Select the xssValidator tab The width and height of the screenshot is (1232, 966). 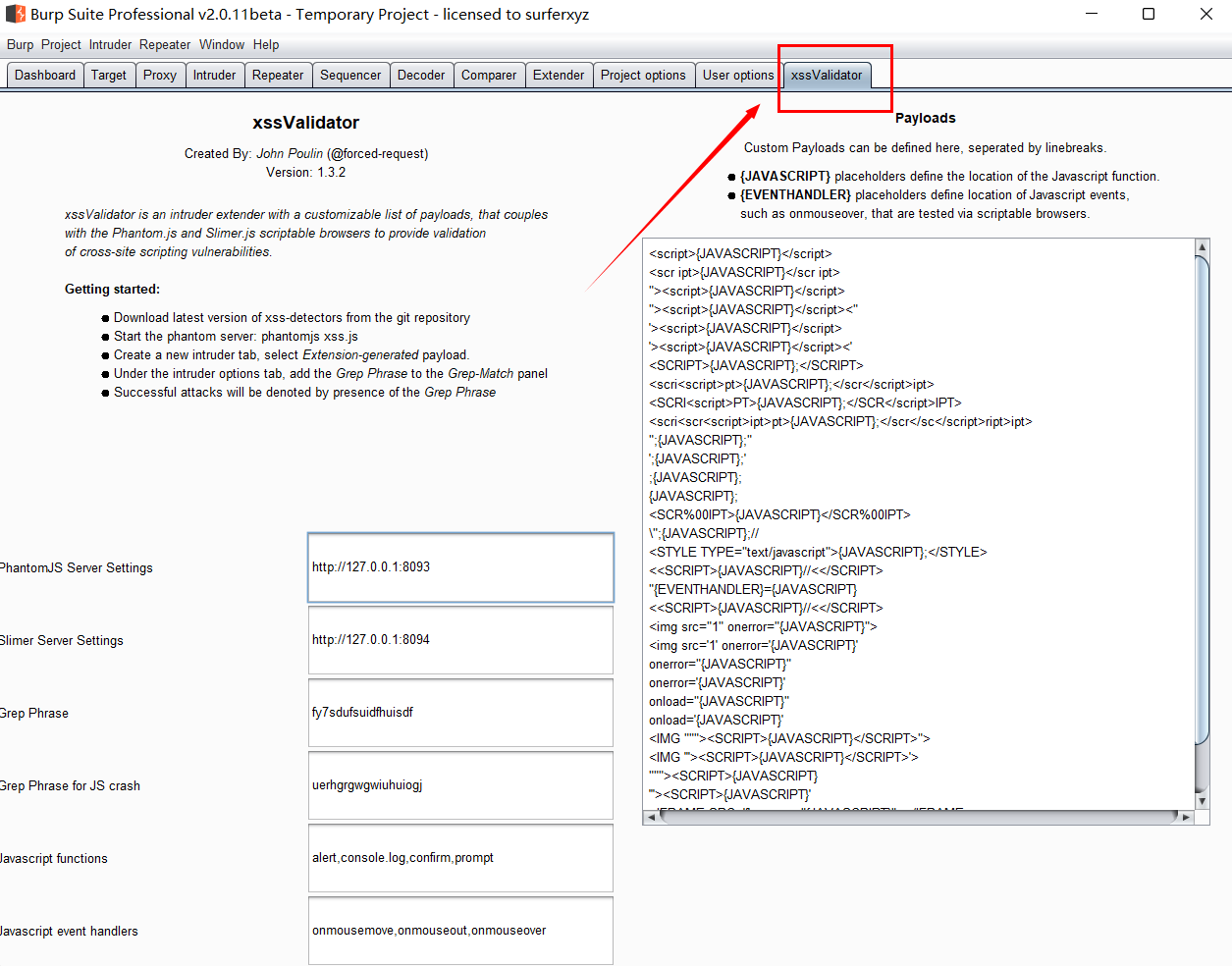827,76
